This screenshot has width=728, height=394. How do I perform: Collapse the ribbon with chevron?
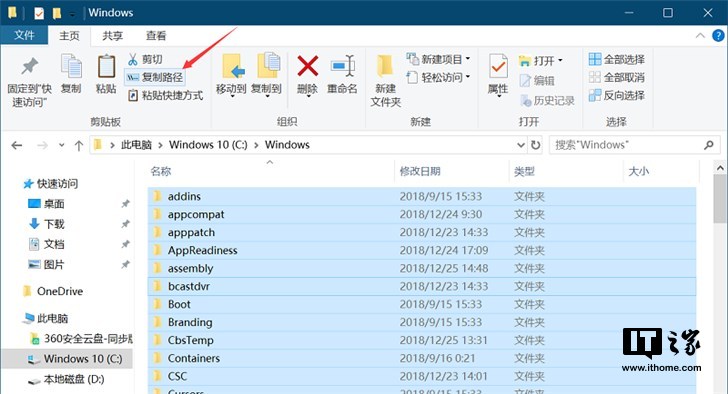[700, 36]
